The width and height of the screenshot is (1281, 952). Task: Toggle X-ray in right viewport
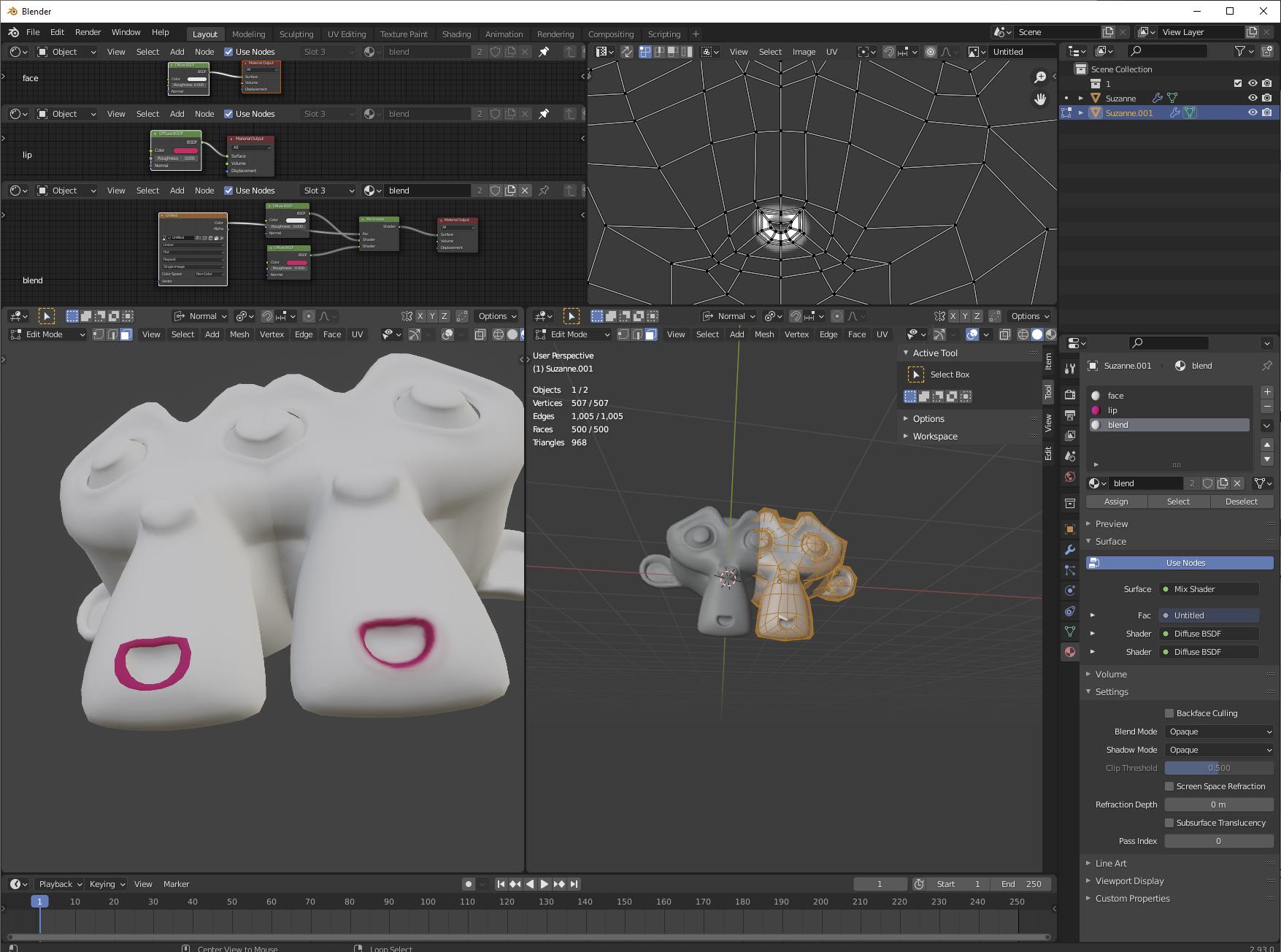coord(1005,334)
